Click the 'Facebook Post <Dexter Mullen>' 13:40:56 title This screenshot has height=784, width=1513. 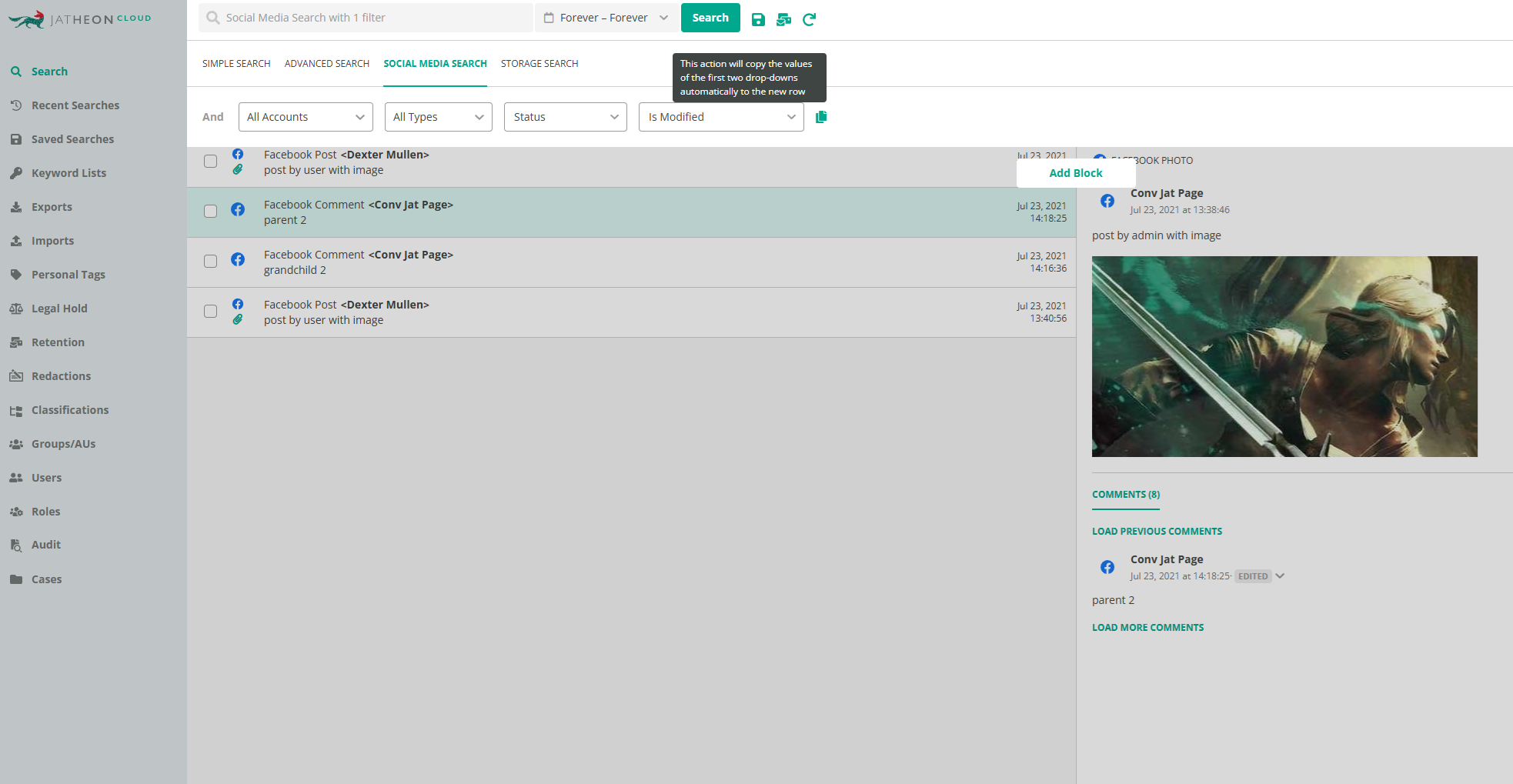pos(346,305)
